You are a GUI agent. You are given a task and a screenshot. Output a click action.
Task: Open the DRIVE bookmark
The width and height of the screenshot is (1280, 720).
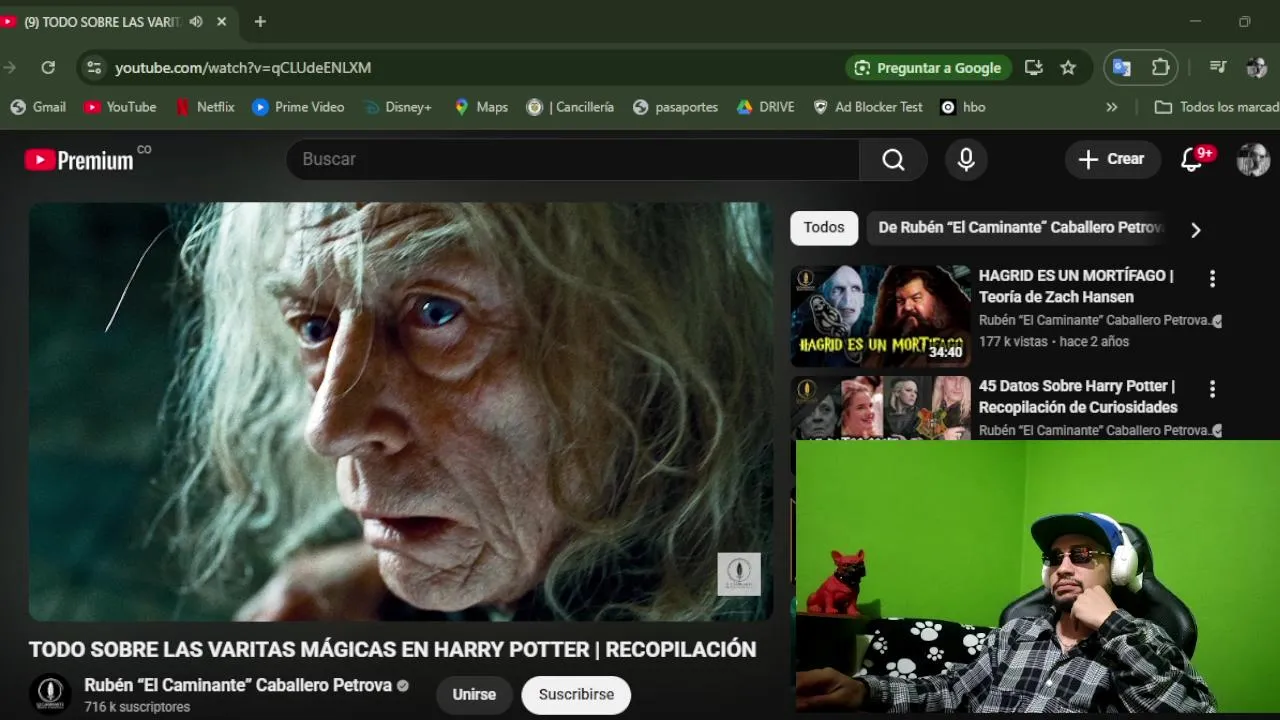tap(765, 107)
